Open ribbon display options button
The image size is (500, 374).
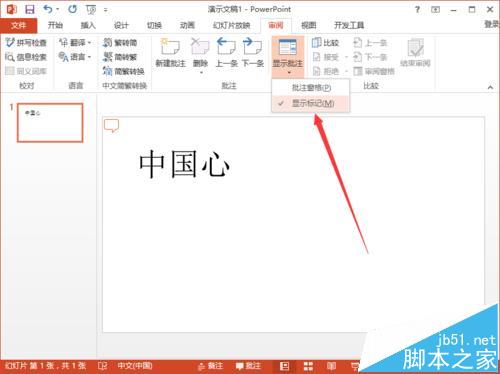coord(435,10)
